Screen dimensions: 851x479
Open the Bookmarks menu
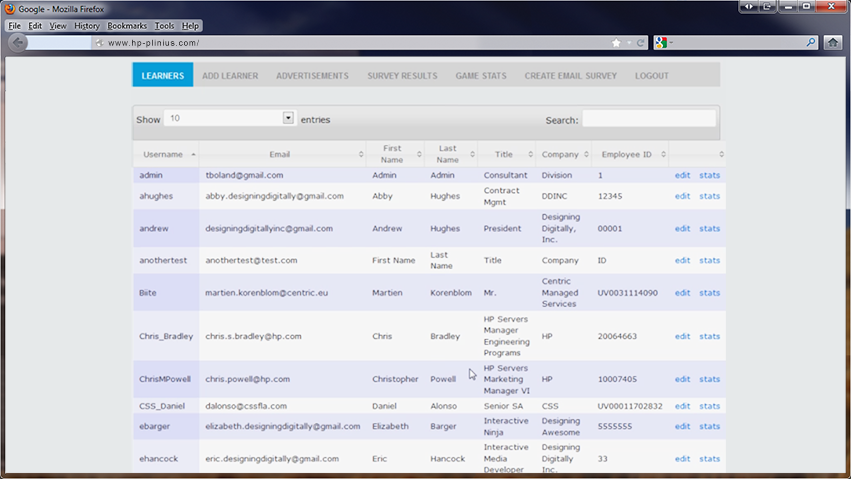(x=127, y=25)
